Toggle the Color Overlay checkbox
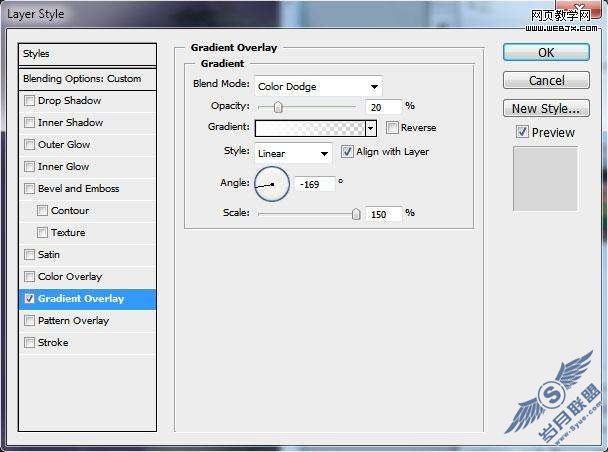 [x=29, y=277]
